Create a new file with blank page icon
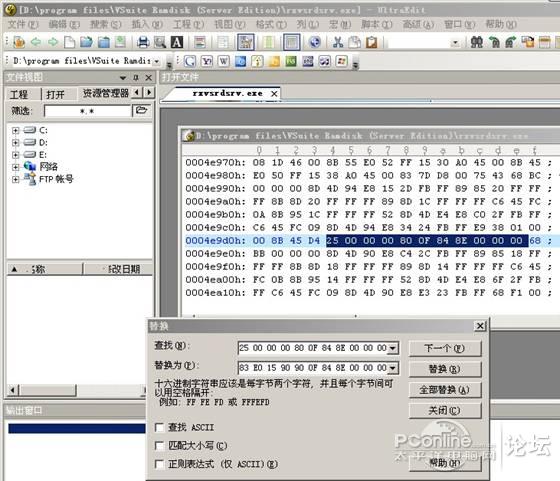This screenshot has height=481, width=560. pyautogui.click(x=69, y=42)
